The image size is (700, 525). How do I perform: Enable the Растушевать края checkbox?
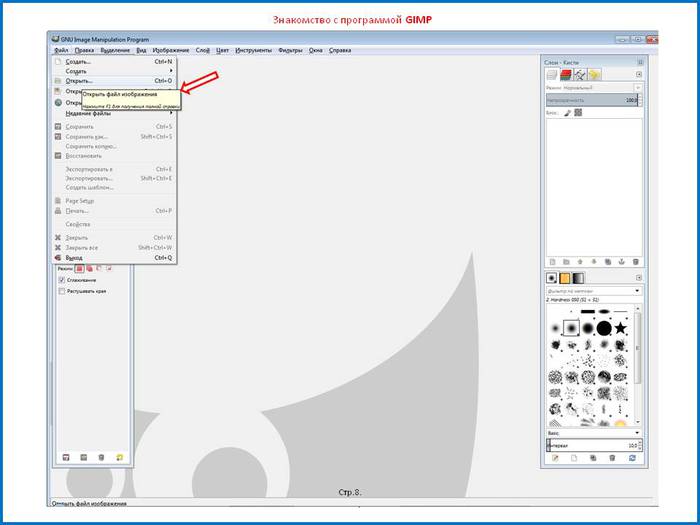pyautogui.click(x=62, y=291)
